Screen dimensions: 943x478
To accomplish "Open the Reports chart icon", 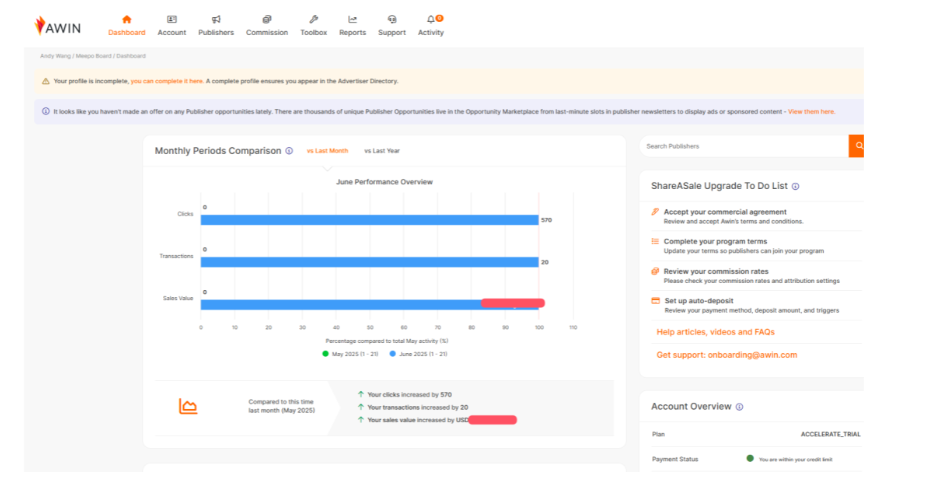I will click(x=352, y=19).
